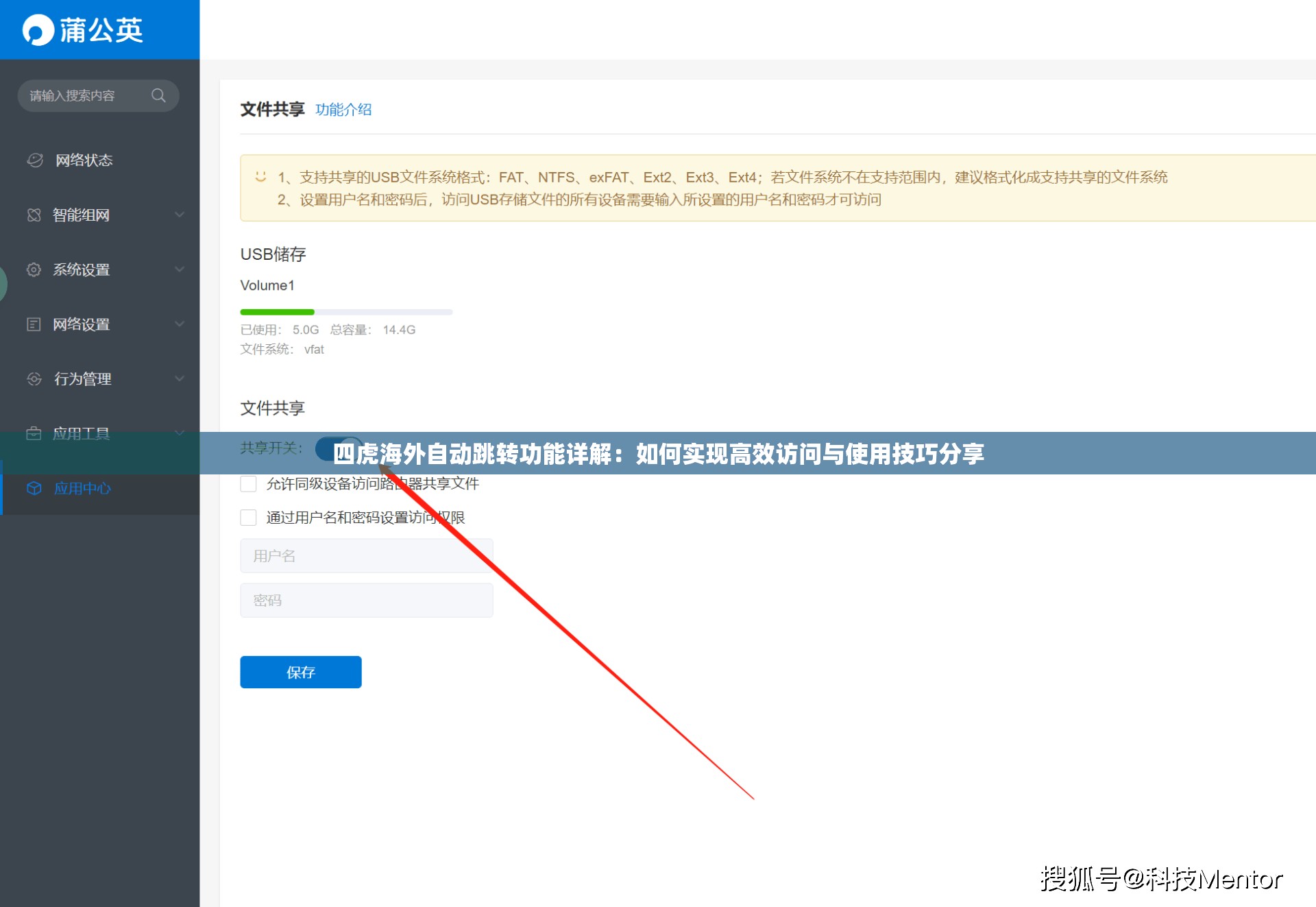Toggle the 共享开关 file sharing switch
1316x907 pixels.
337,448
